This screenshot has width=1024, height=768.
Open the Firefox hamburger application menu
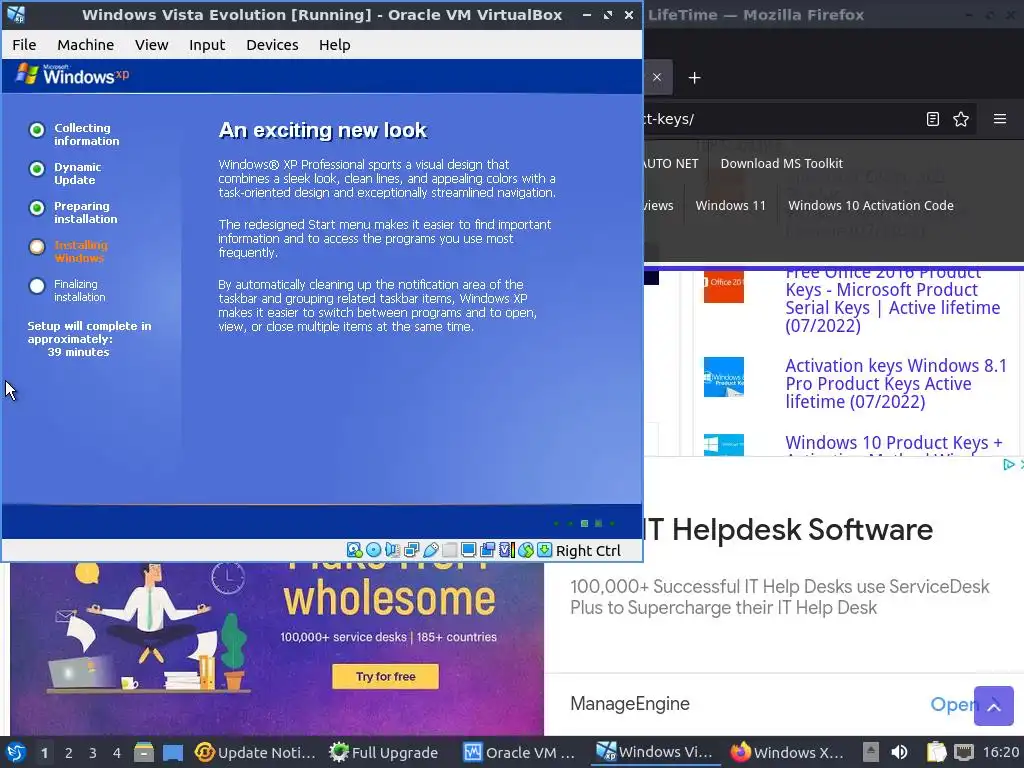pos(1000,119)
